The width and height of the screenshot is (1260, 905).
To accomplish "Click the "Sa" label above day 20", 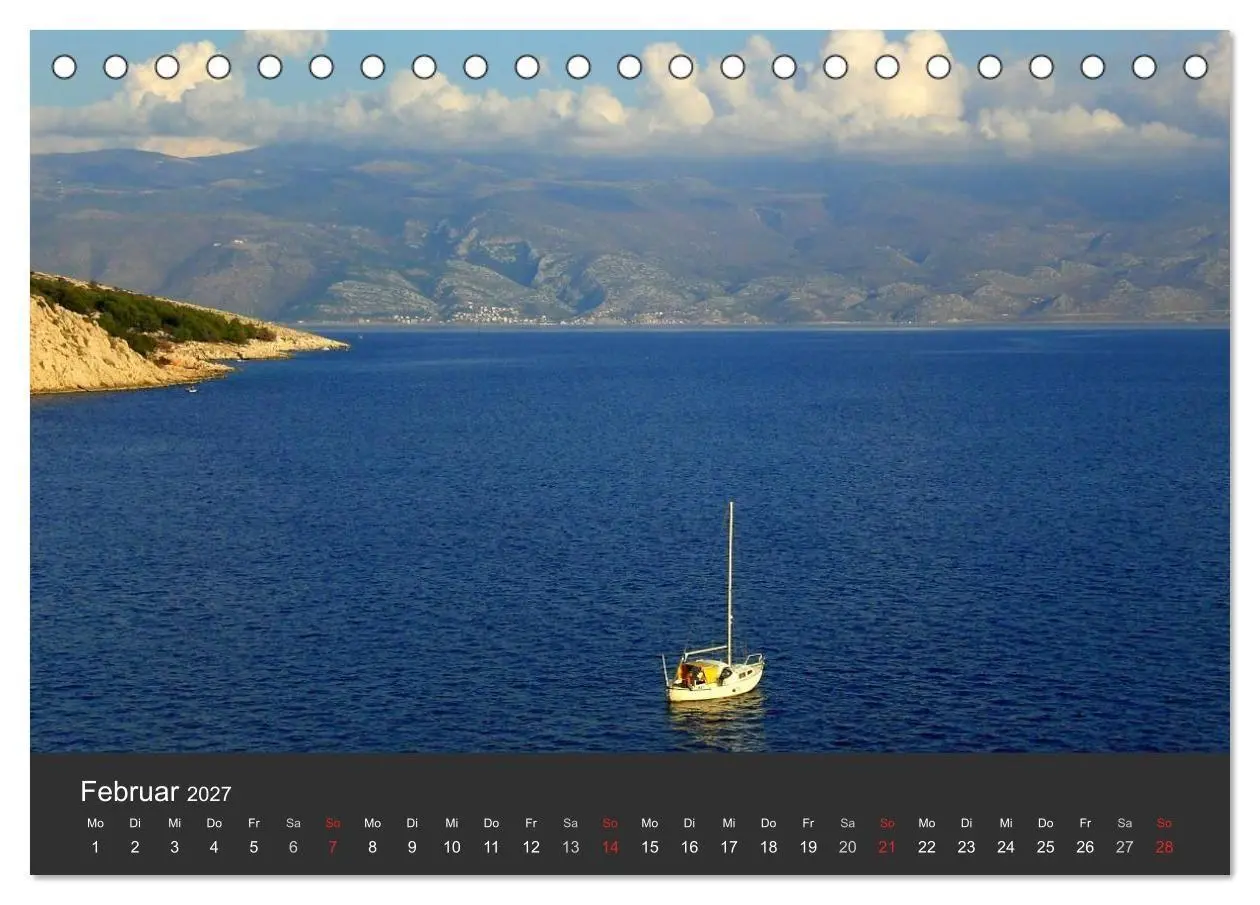I will [x=848, y=823].
